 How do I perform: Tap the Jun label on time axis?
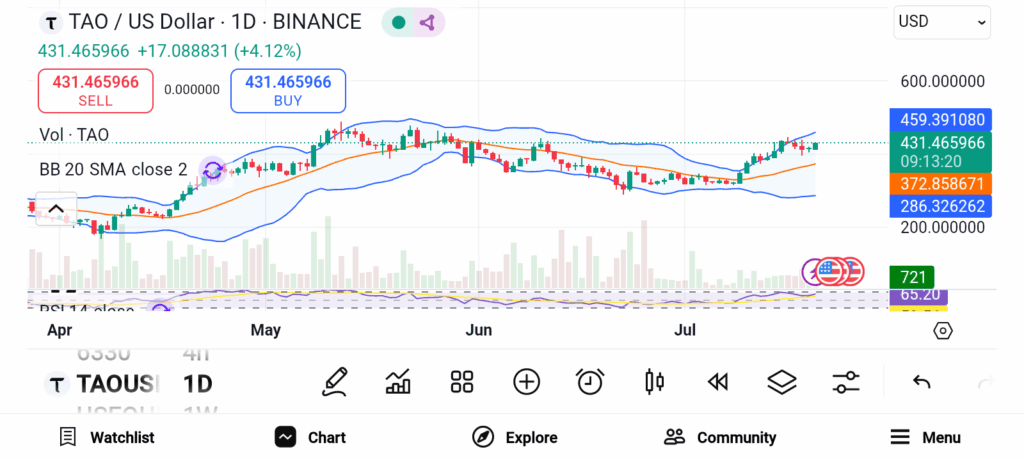pyautogui.click(x=478, y=330)
